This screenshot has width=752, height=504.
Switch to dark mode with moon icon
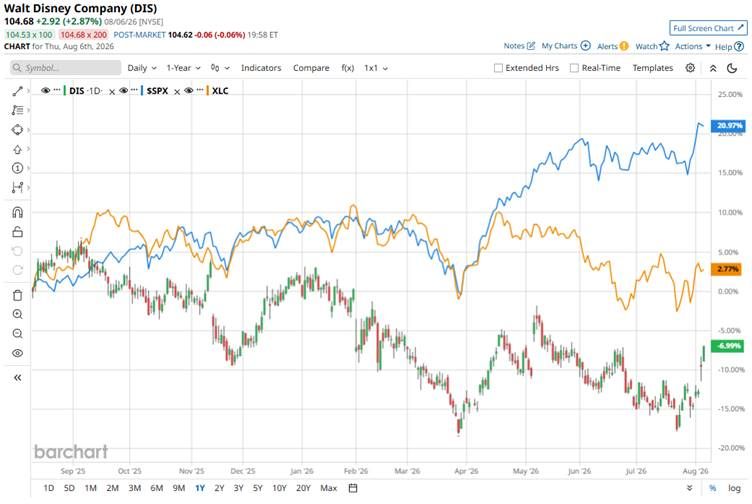click(x=732, y=68)
